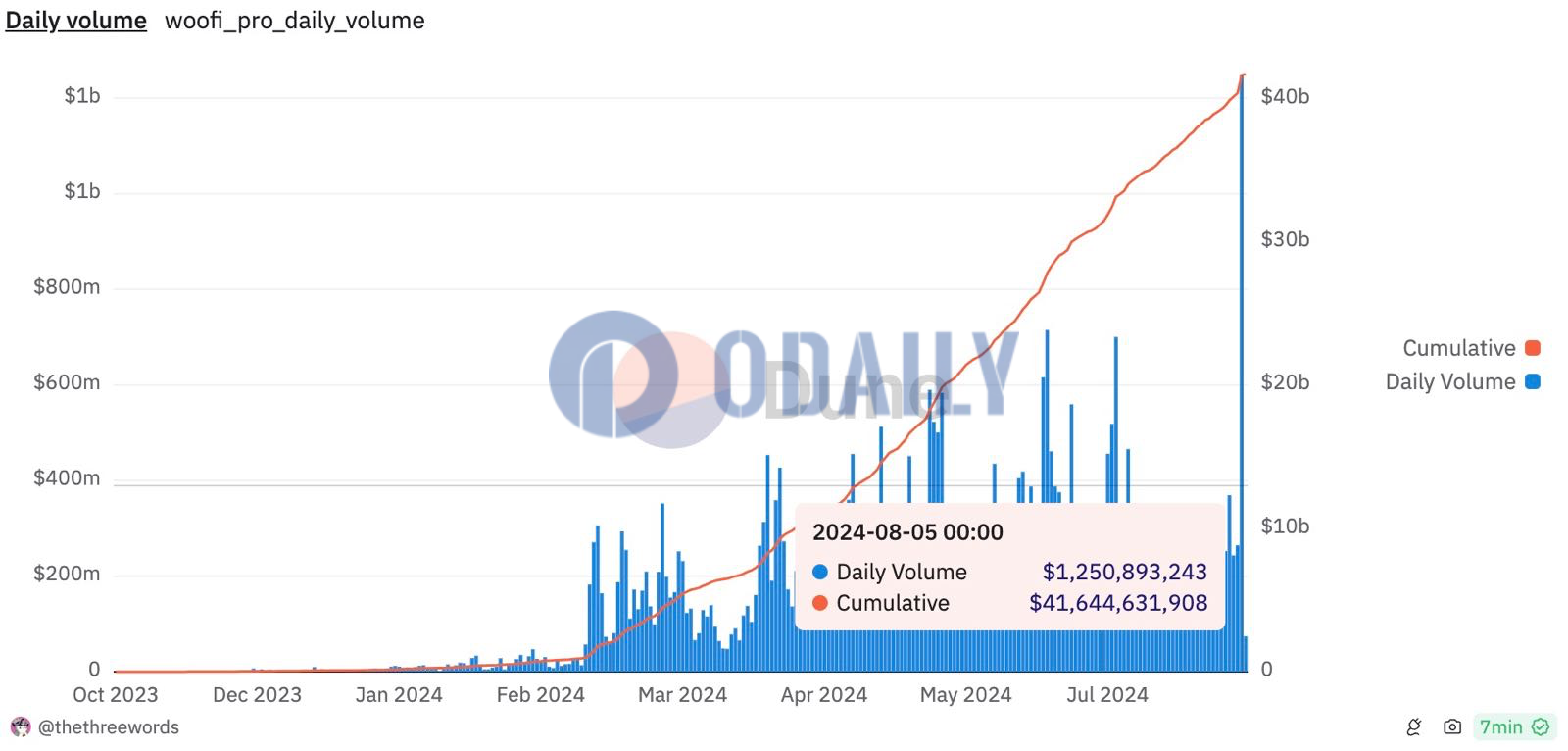Click the tooltip date 2024-08-05 00:00
Image resolution: width=1568 pixels, height=751 pixels.
tap(907, 532)
